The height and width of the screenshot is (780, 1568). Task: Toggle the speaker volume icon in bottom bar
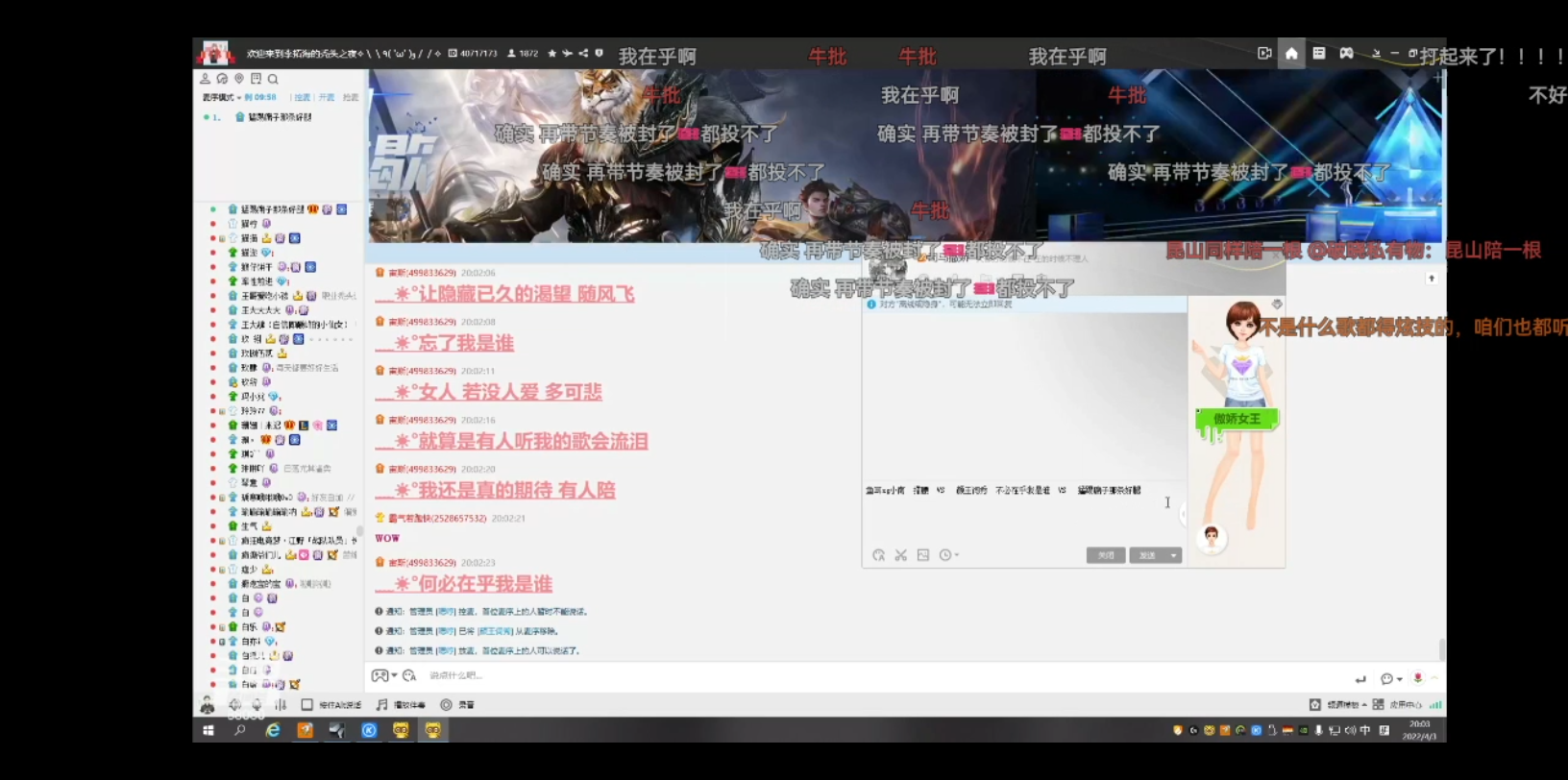click(234, 704)
